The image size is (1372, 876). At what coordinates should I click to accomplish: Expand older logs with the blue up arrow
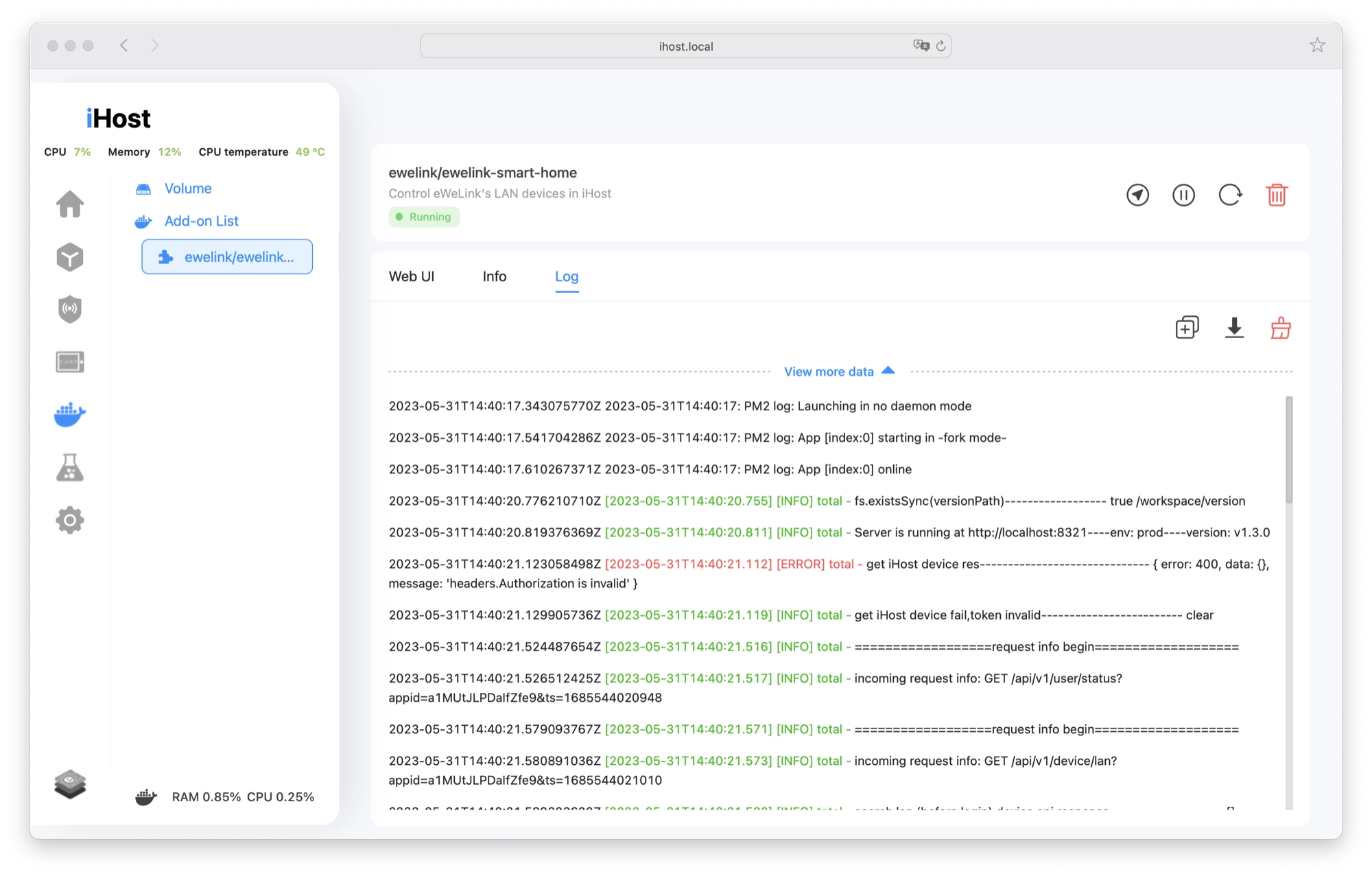888,370
